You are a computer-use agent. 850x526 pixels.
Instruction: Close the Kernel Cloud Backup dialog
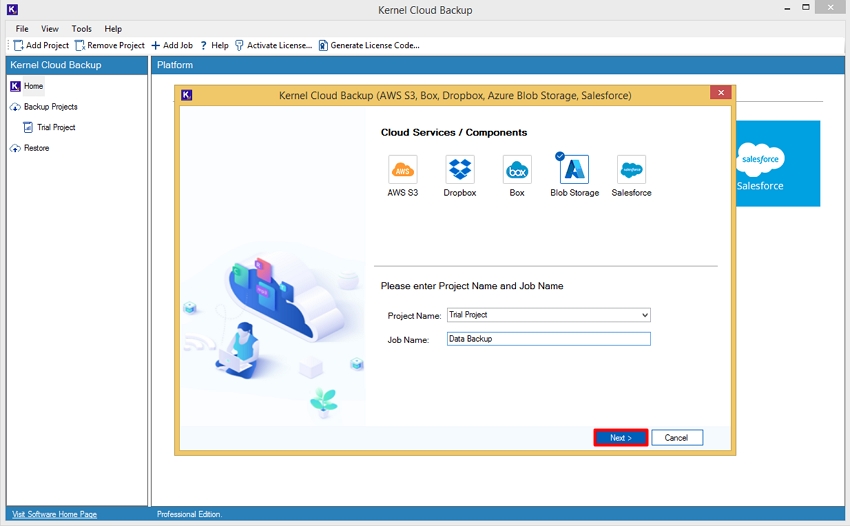721,93
